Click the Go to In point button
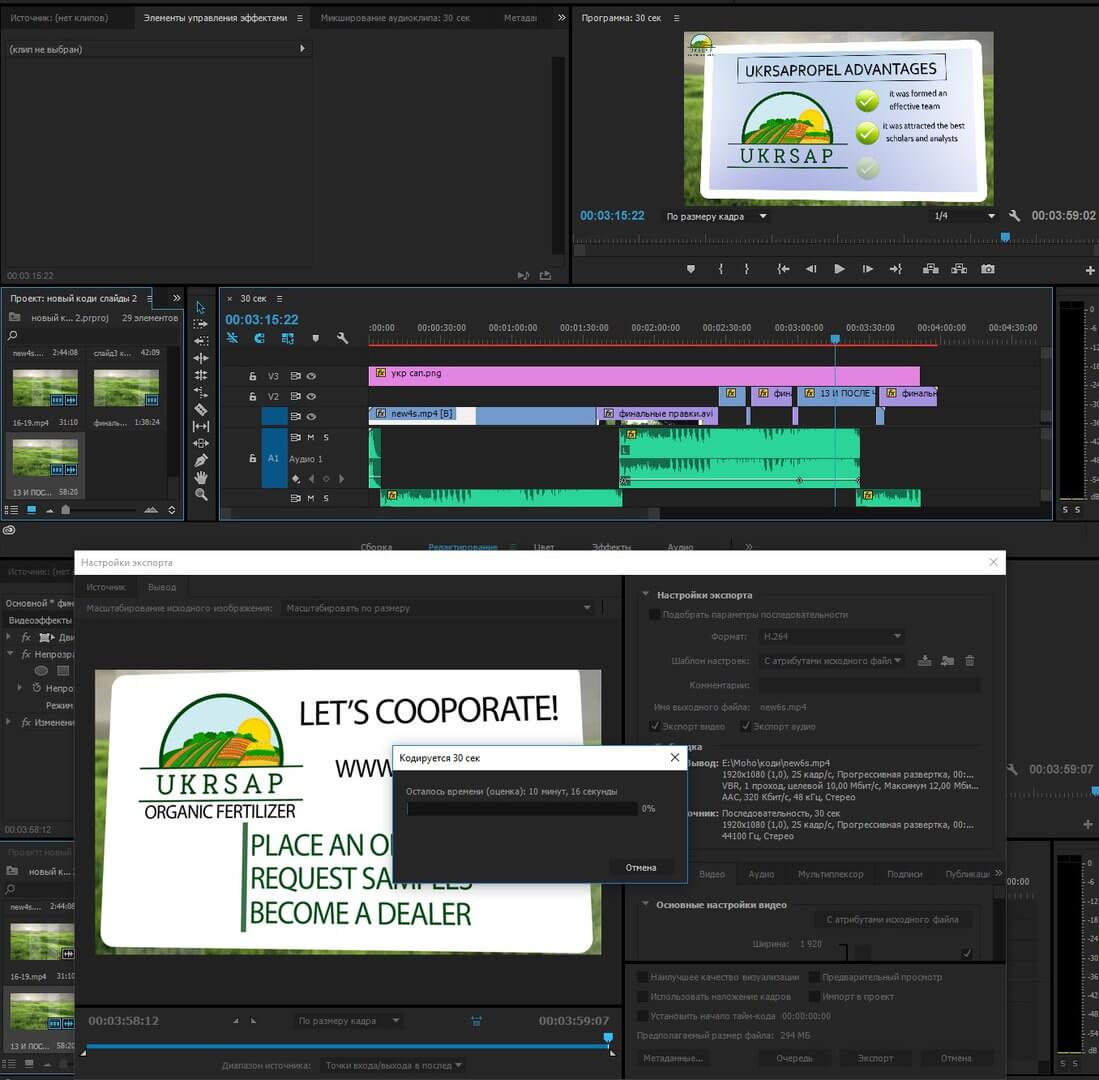This screenshot has height=1080, width=1099. click(x=784, y=269)
